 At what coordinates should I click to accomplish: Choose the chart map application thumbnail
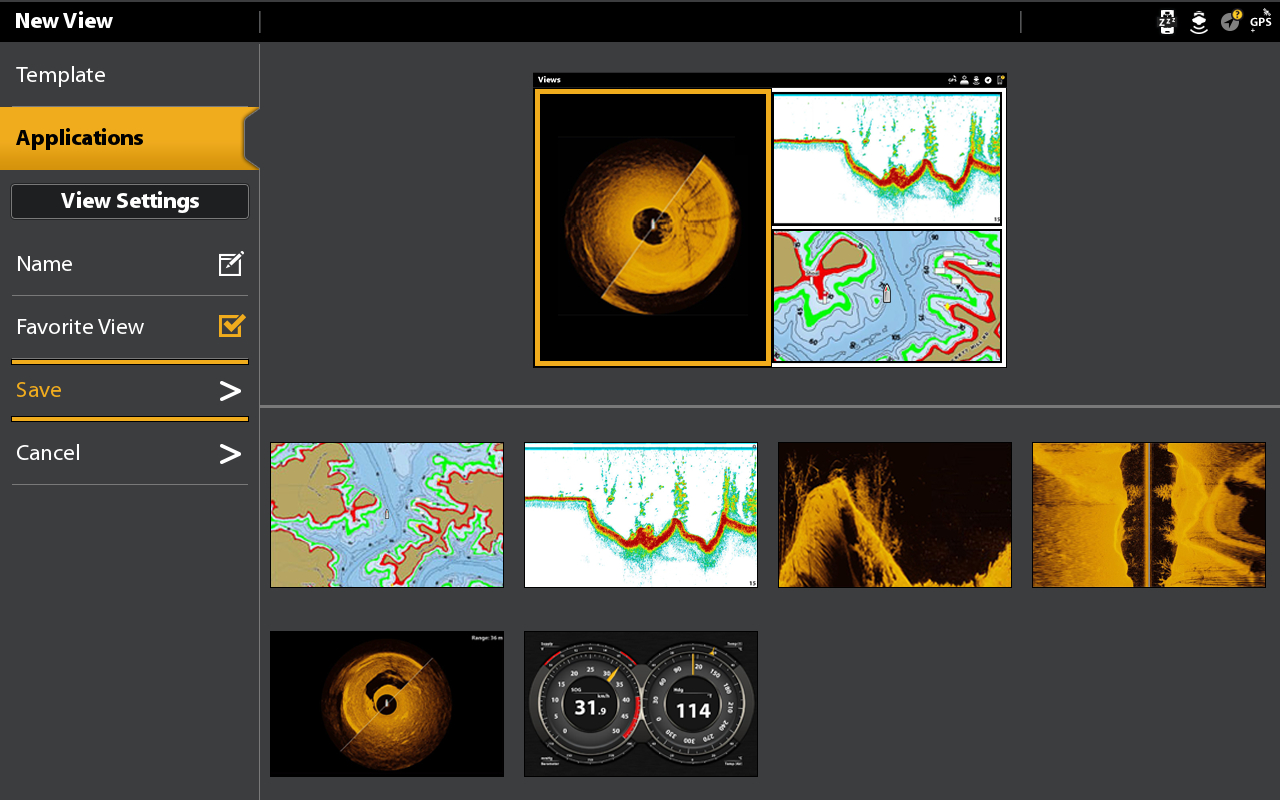(387, 515)
